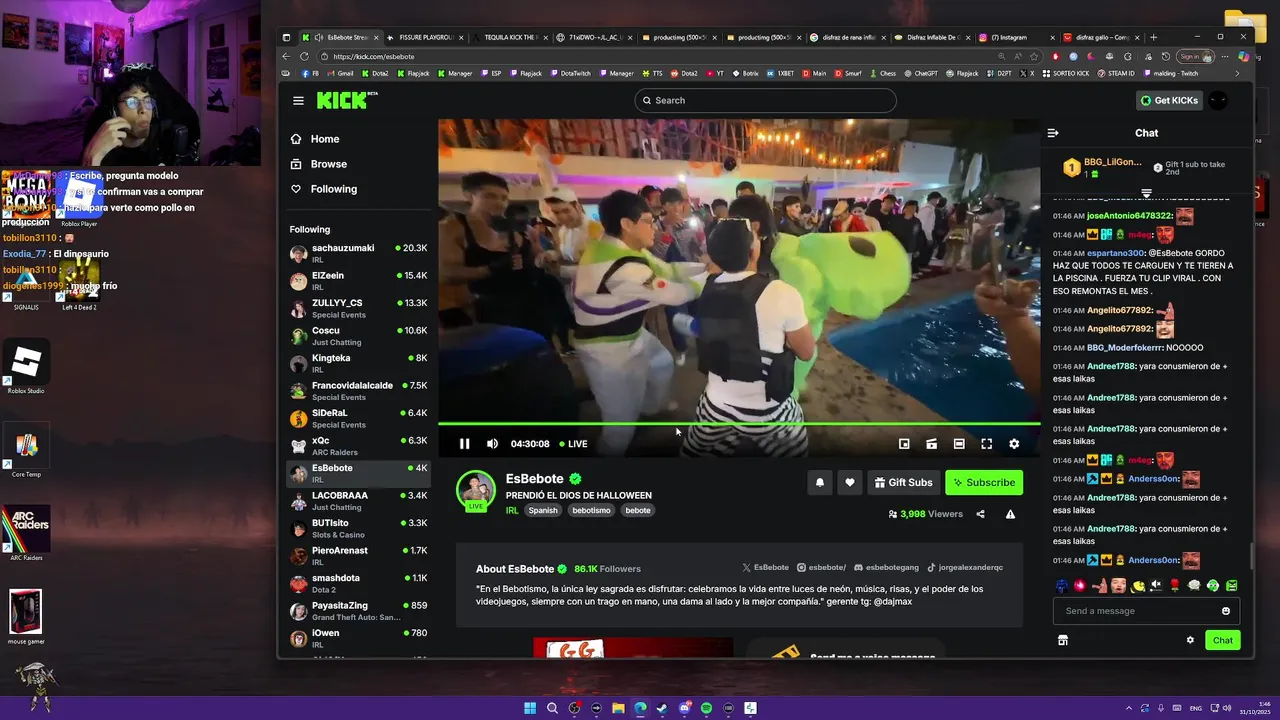Click the Get KICKs button

pos(1168,100)
